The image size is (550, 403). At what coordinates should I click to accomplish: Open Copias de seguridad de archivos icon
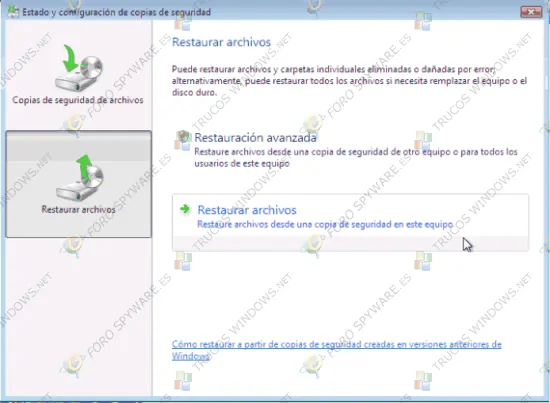(x=79, y=67)
